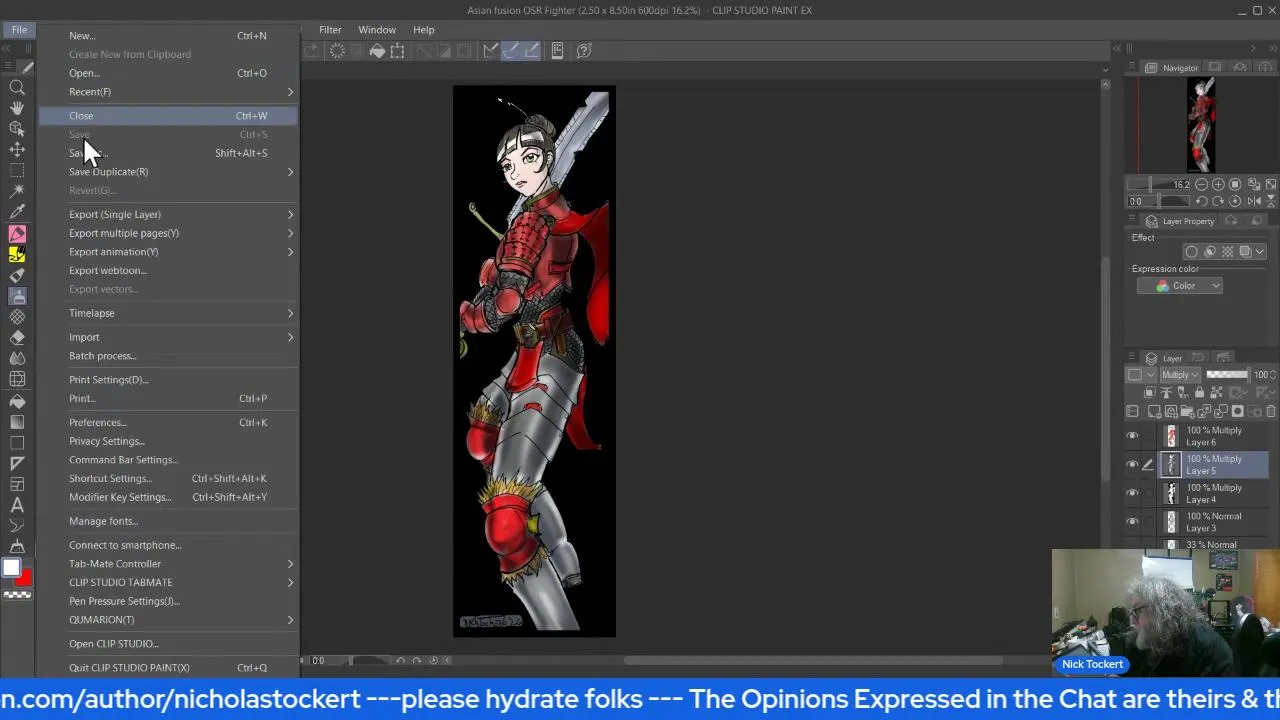Click Quit CLIP STUDIO PAINT entry
This screenshot has width=1280, height=720.
tap(168, 668)
